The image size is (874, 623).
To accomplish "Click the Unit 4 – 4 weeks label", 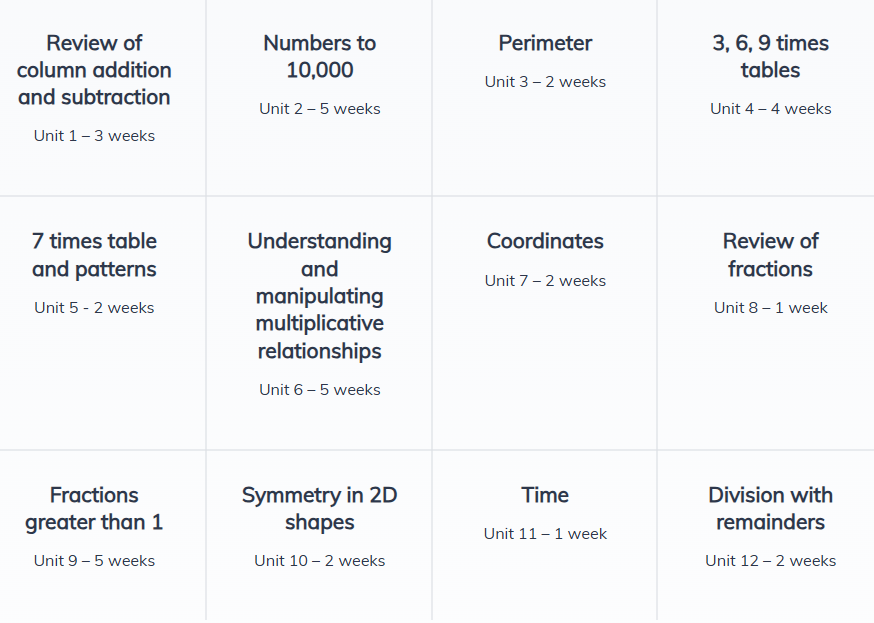I will (770, 109).
